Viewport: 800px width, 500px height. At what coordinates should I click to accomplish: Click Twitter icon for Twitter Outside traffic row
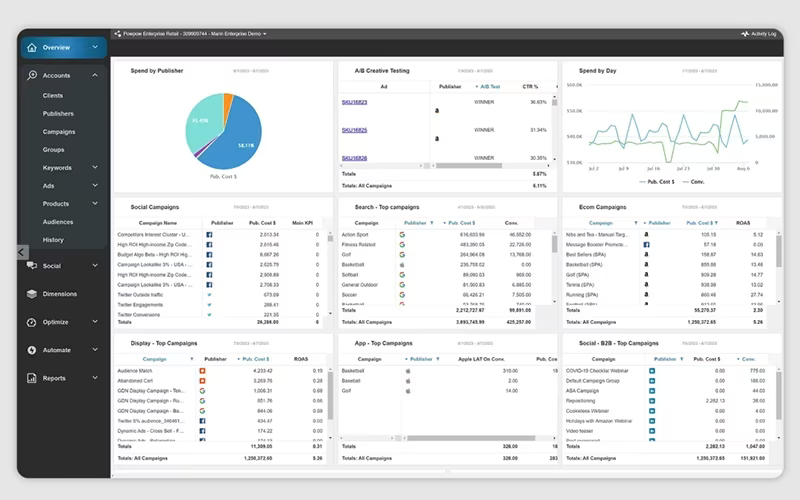pyautogui.click(x=209, y=295)
